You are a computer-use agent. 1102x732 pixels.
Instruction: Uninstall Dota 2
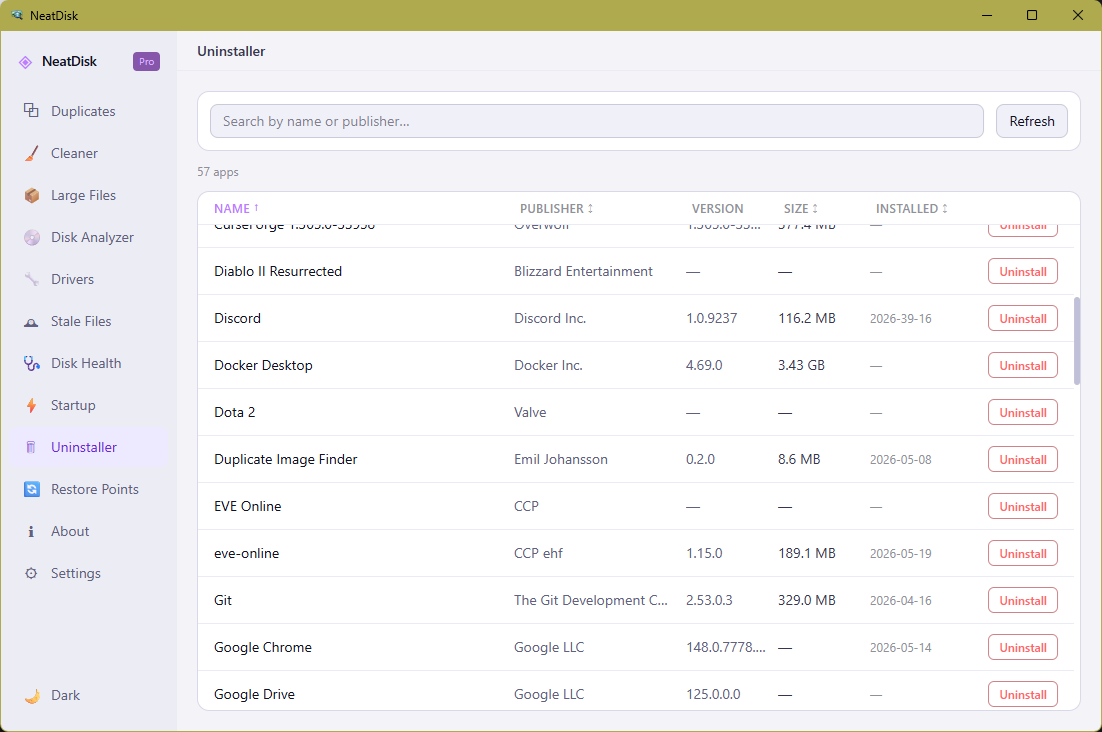pyautogui.click(x=1023, y=413)
